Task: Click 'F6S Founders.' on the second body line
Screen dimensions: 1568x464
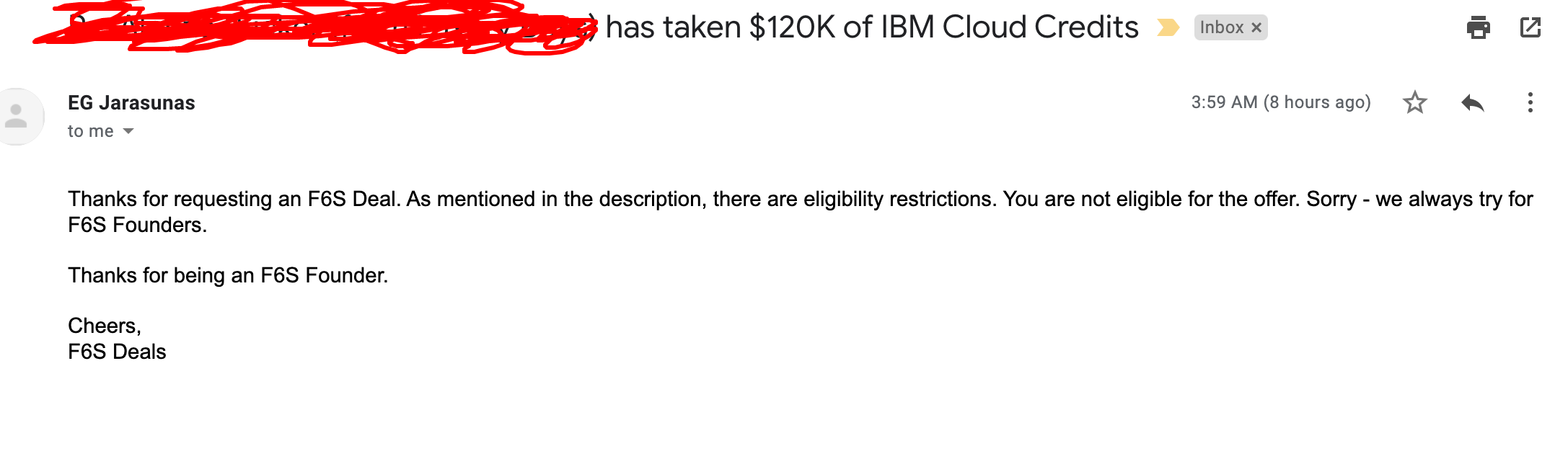Action: [x=137, y=225]
